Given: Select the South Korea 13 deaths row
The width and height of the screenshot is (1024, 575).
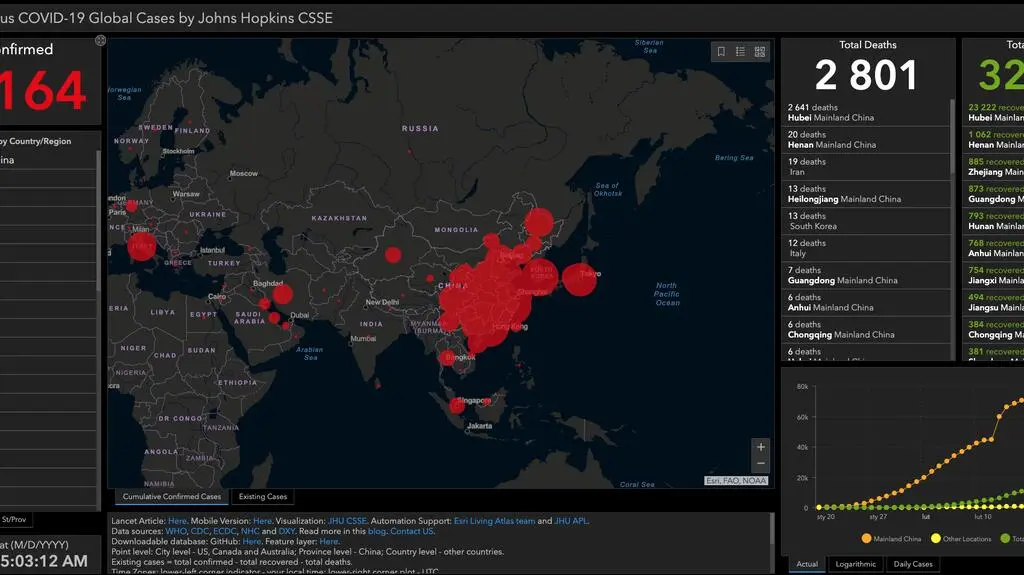Looking at the screenshot, I should (x=866, y=221).
